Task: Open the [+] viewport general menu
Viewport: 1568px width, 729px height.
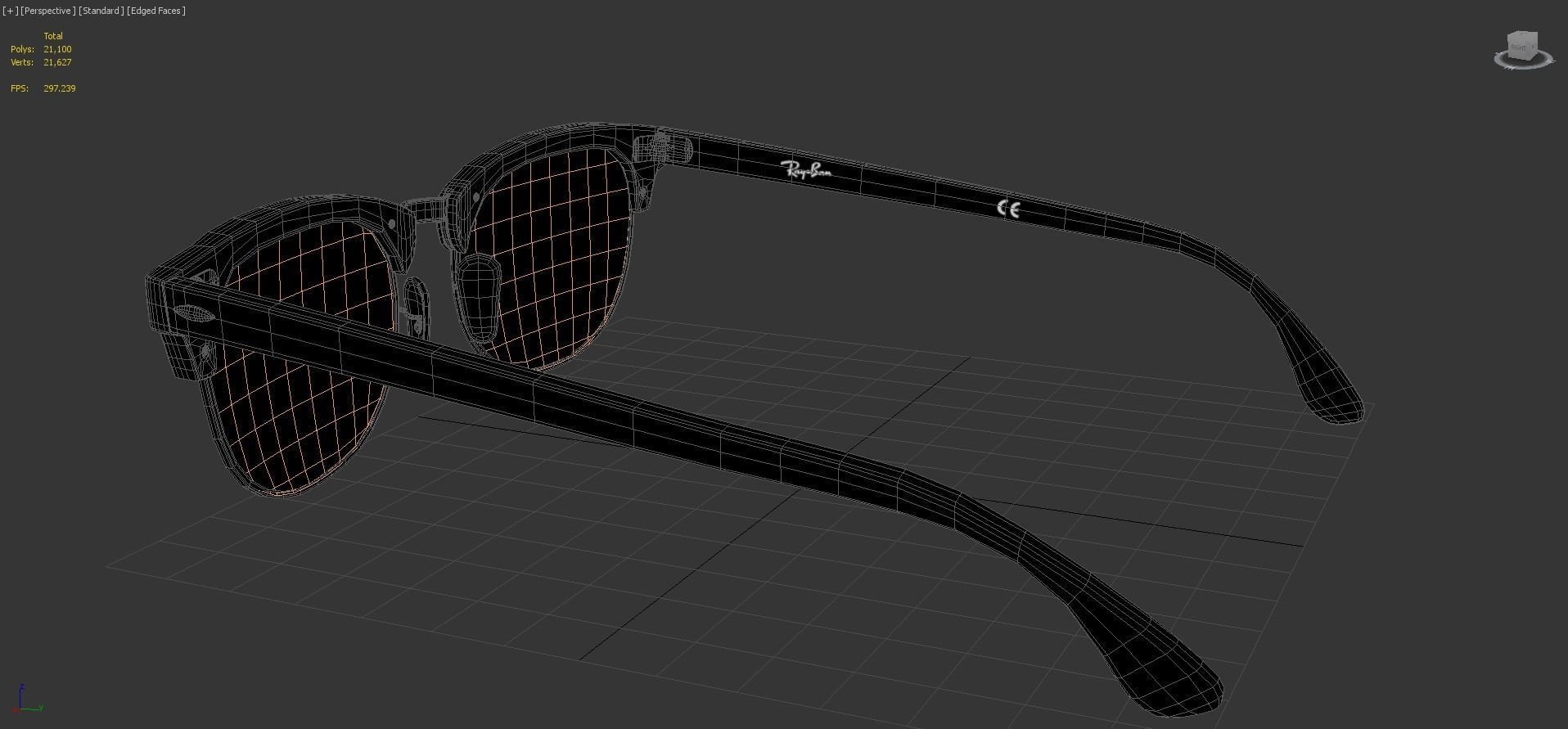Action: 10,11
